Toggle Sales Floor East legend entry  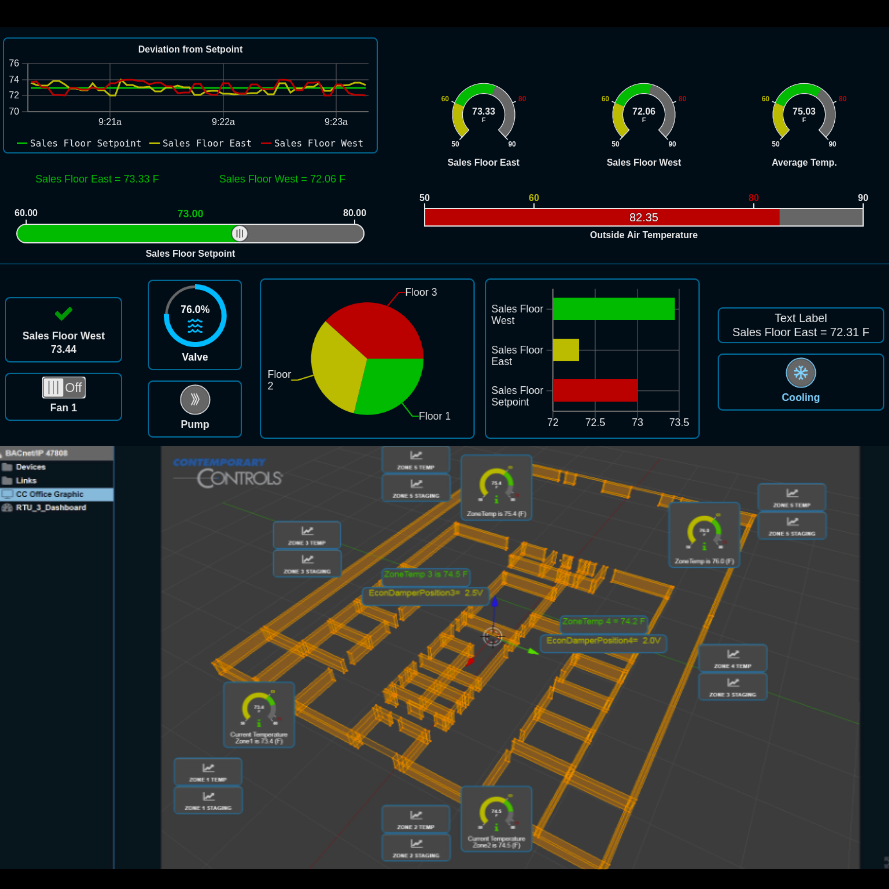[201, 143]
